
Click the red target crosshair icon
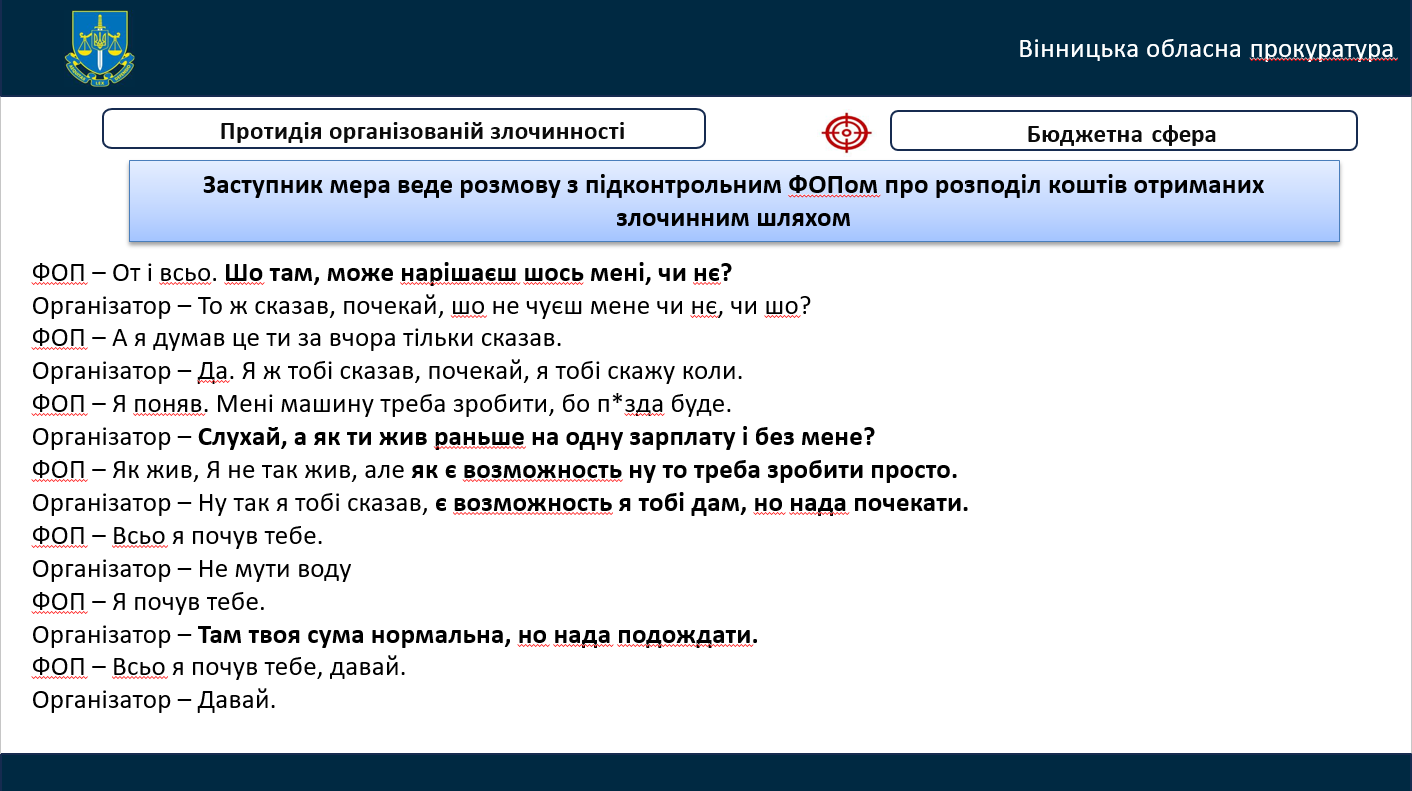846,132
